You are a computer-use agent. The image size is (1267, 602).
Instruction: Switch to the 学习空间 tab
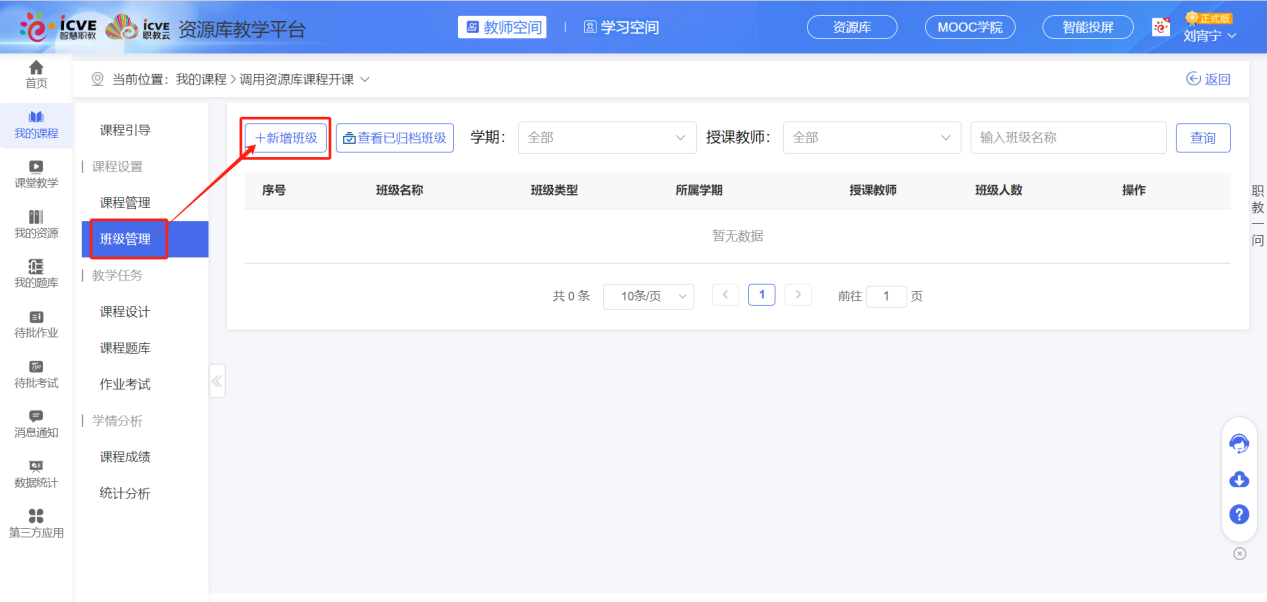point(620,27)
